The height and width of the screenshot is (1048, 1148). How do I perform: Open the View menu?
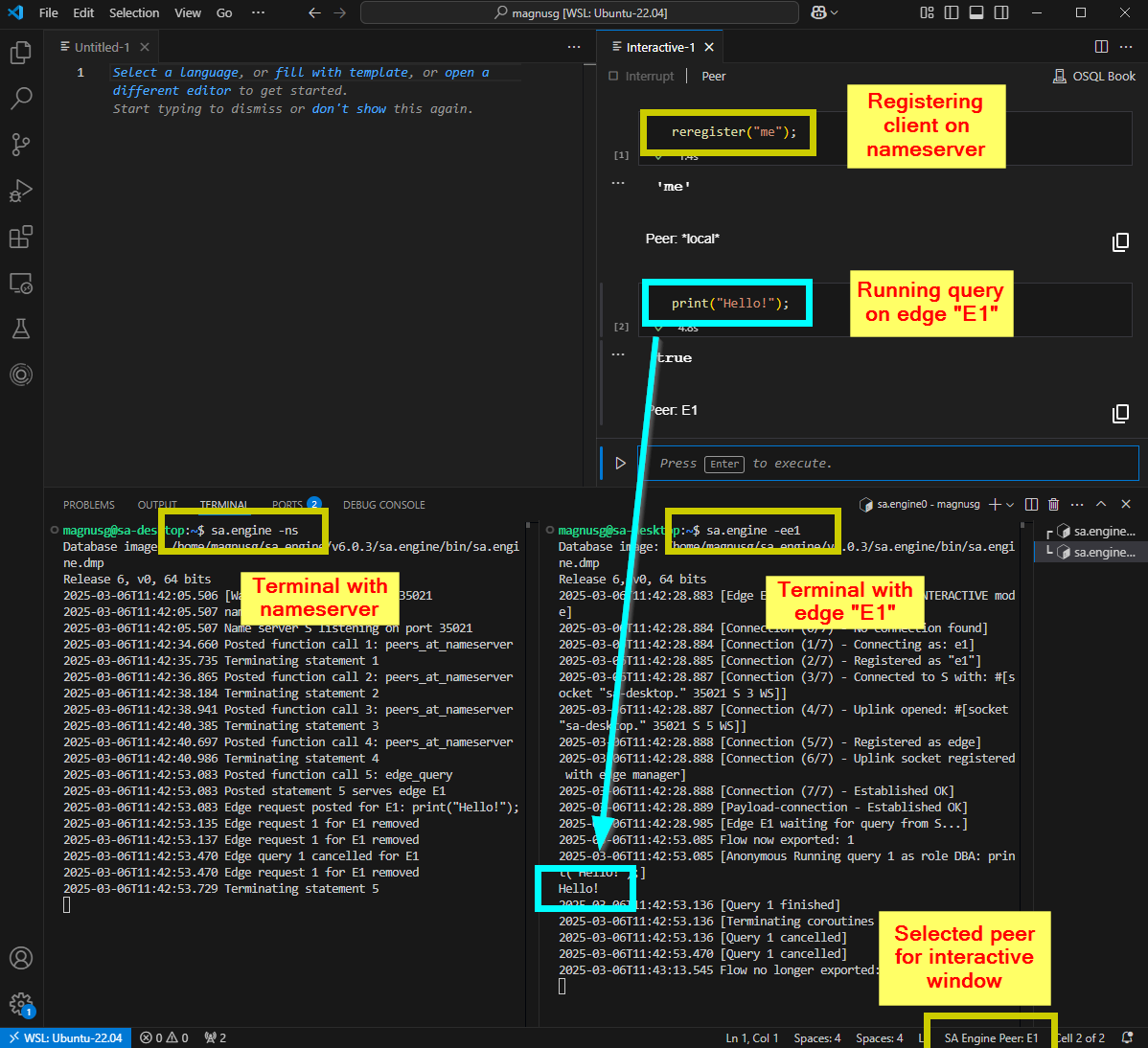tap(188, 12)
